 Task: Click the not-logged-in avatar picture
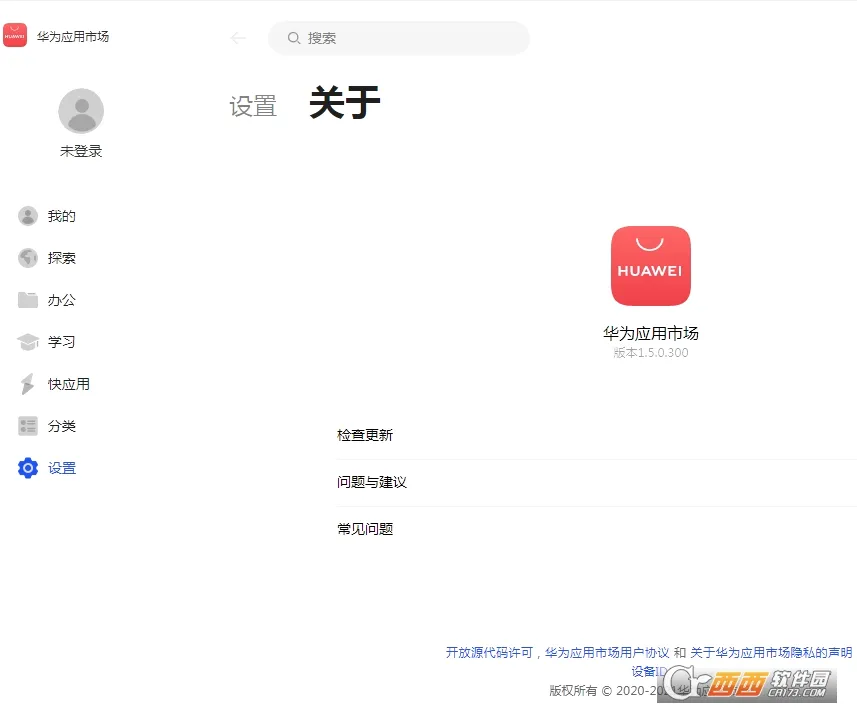tap(81, 111)
